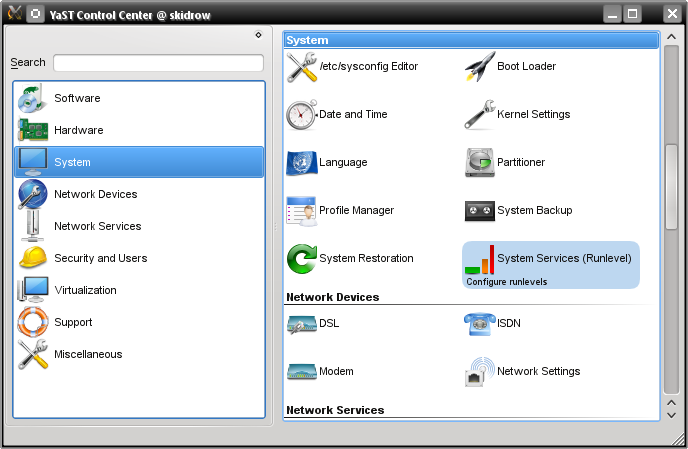The height and width of the screenshot is (449, 688).
Task: Click the Kernel Settings label
Action: pyautogui.click(x=534, y=114)
